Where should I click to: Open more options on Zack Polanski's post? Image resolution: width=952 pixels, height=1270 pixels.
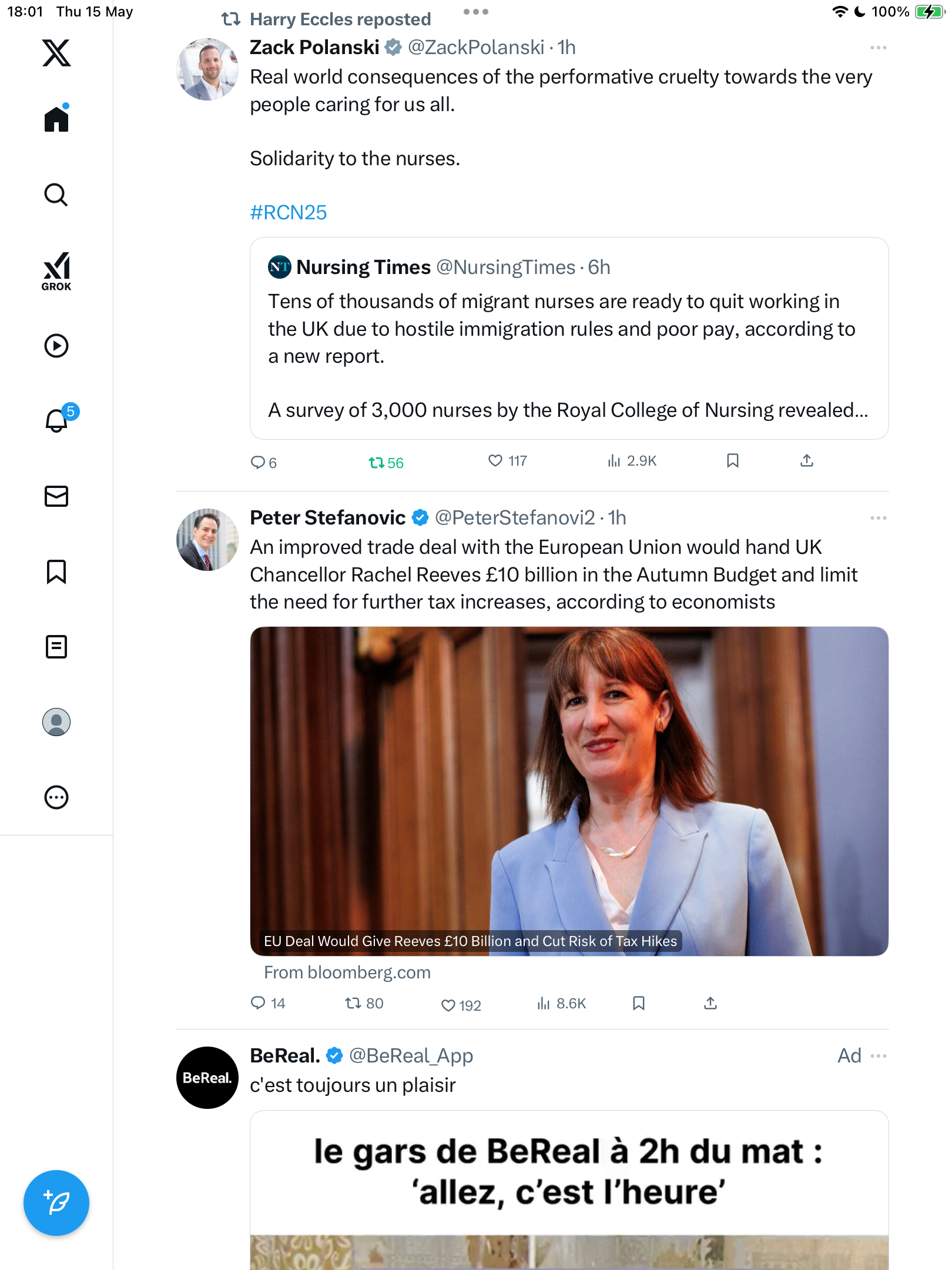(x=879, y=48)
